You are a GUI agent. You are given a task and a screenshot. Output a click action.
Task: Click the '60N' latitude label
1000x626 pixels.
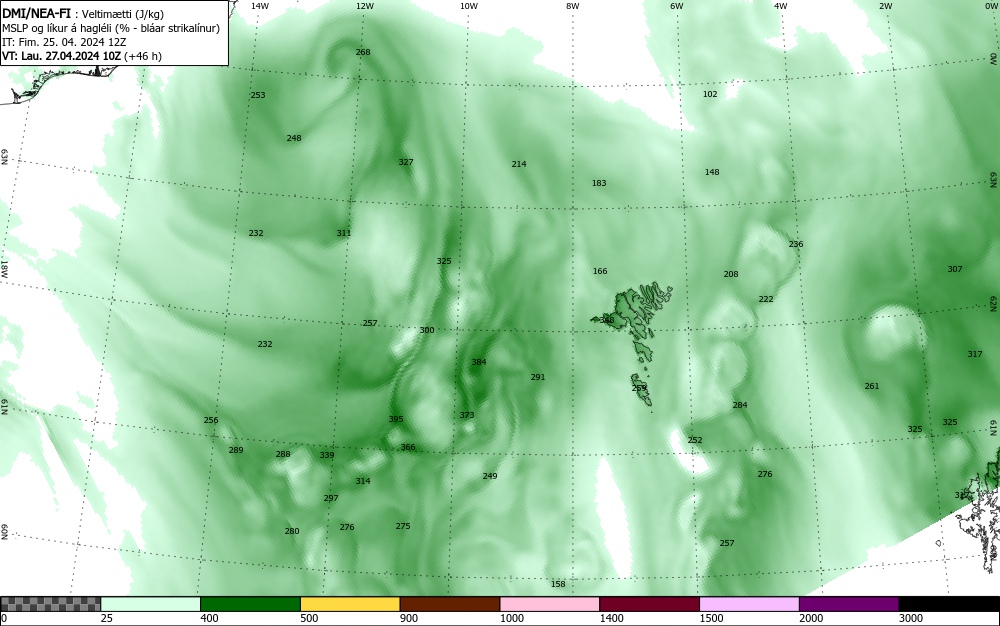pos(4,532)
